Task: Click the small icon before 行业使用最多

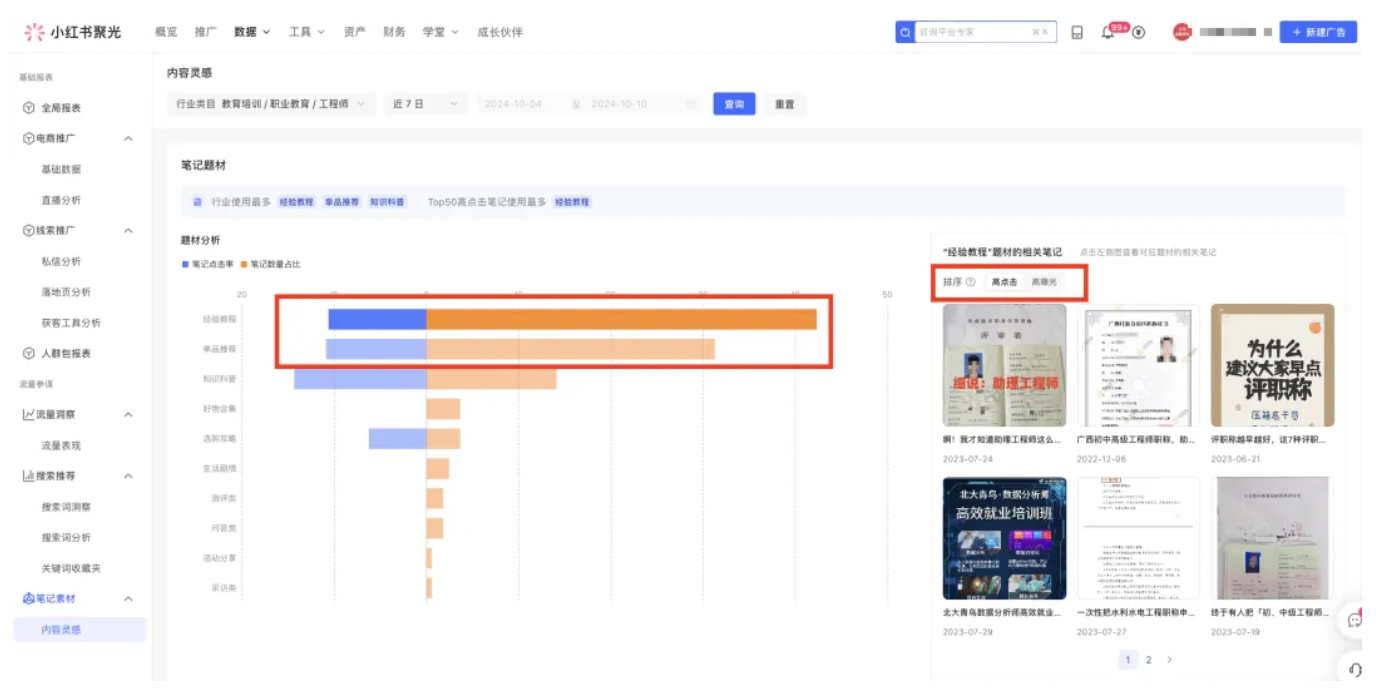Action: point(197,202)
